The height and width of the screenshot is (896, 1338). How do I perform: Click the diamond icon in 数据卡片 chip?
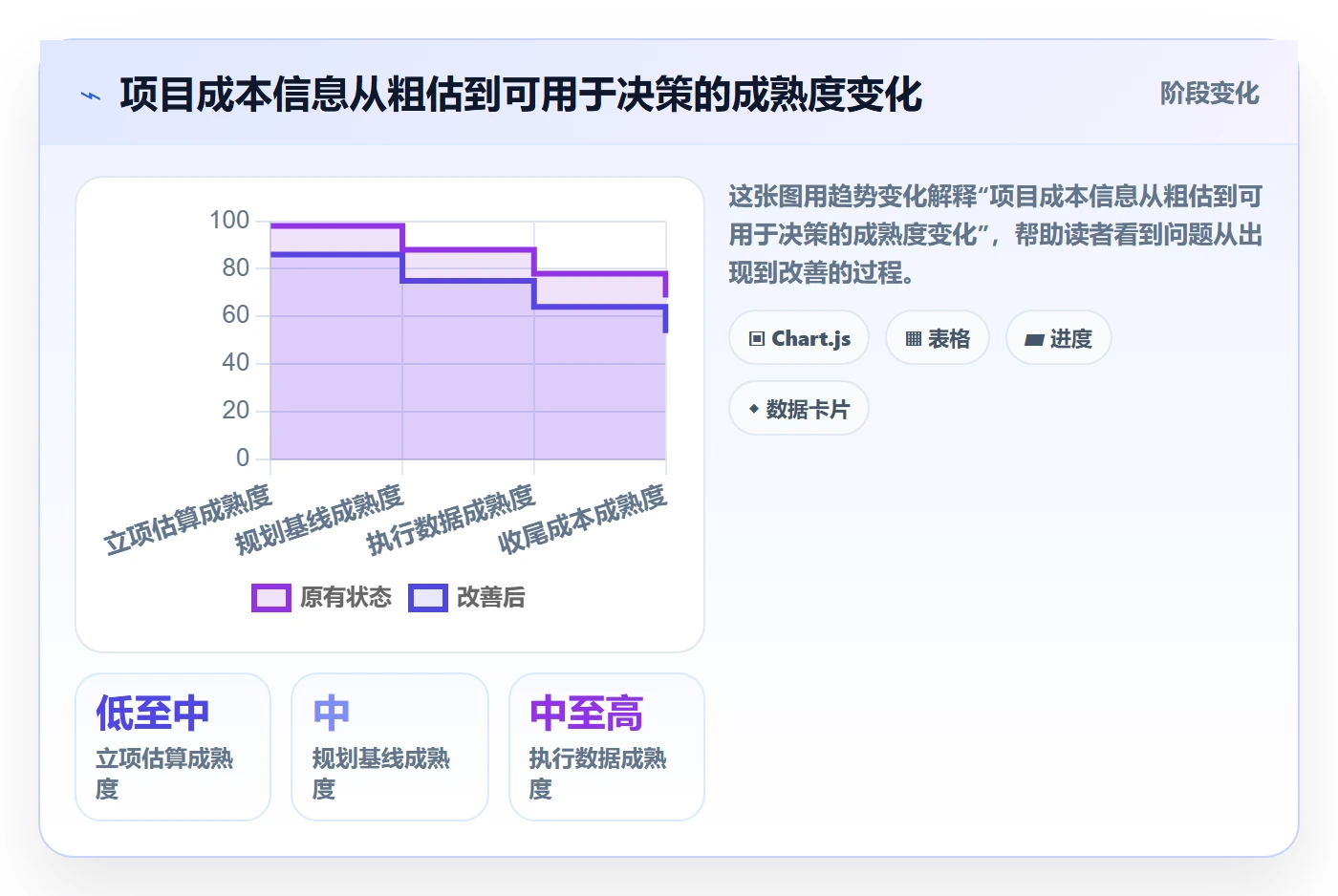pyautogui.click(x=754, y=409)
